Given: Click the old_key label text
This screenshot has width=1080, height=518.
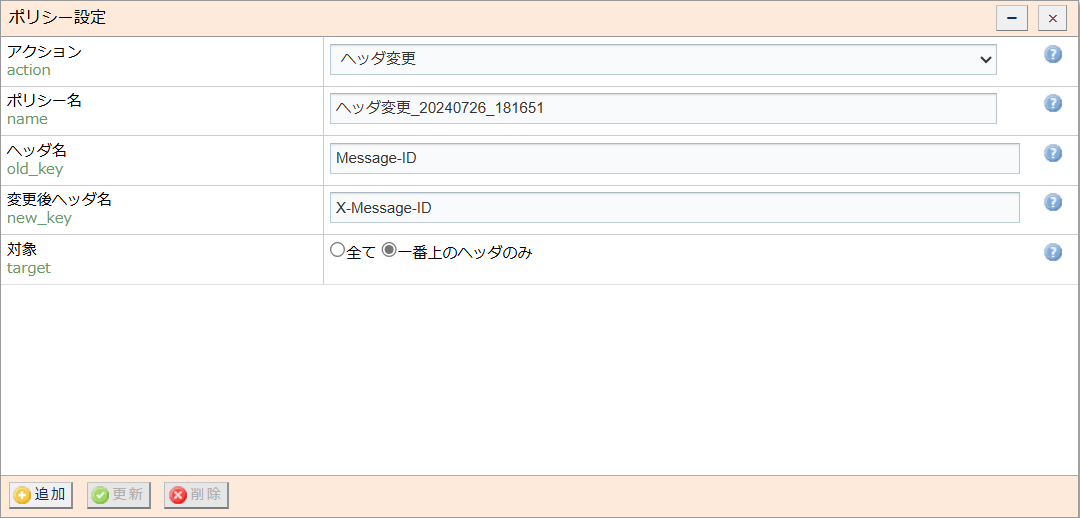Looking at the screenshot, I should point(33,169).
